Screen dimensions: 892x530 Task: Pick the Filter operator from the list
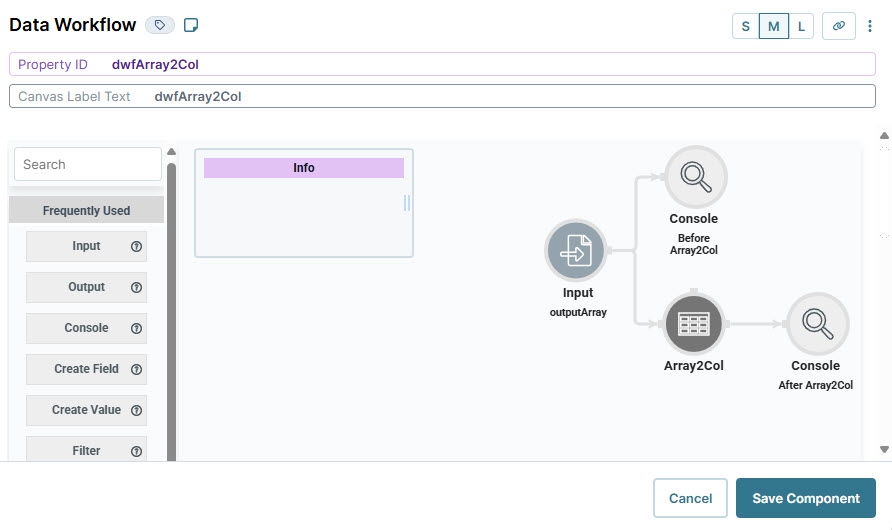tap(86, 449)
